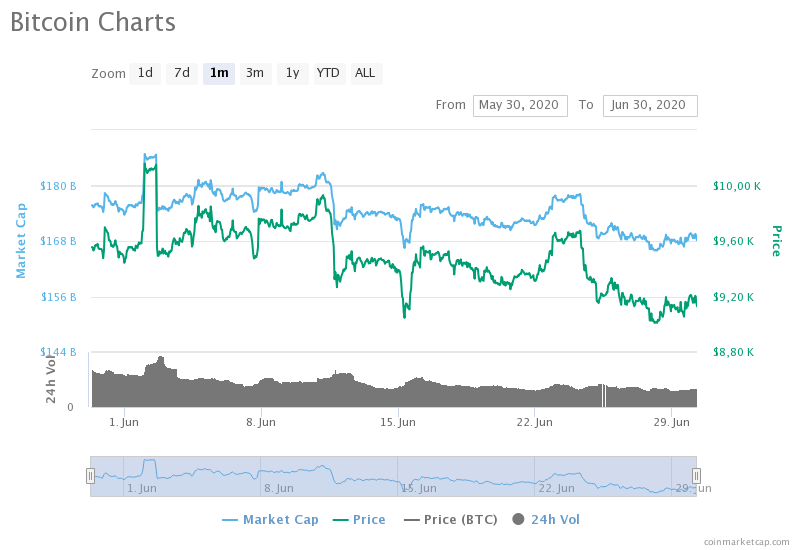Click the 29. Jun x-axis label
This screenshot has height=550, width=800.
pyautogui.click(x=671, y=422)
